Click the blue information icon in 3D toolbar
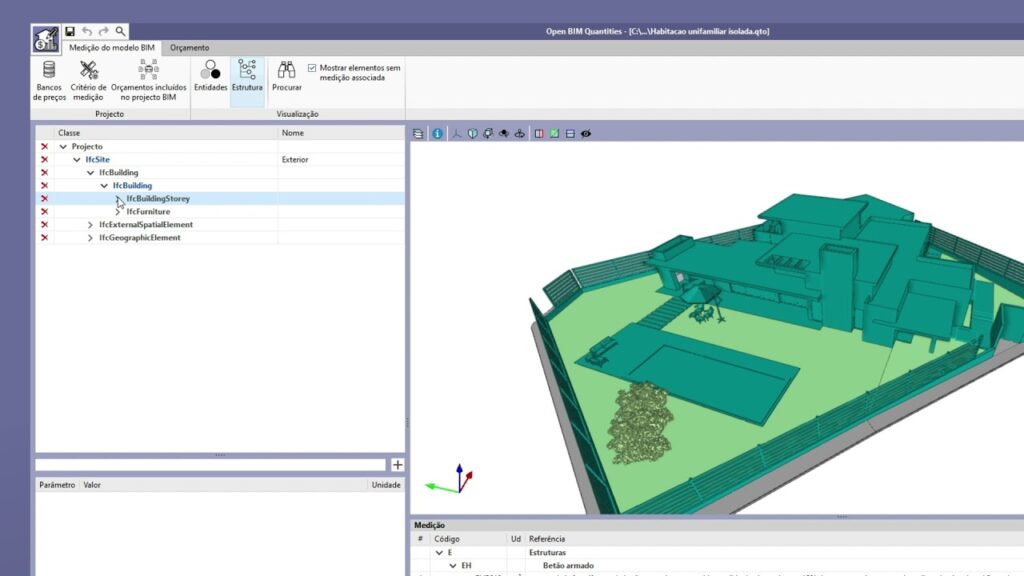This screenshot has height=576, width=1024. 437,133
